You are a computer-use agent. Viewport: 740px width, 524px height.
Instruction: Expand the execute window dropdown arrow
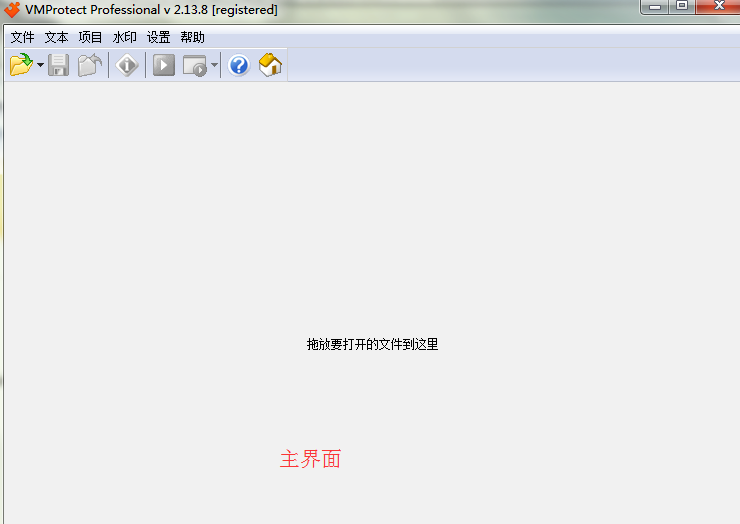(214, 65)
